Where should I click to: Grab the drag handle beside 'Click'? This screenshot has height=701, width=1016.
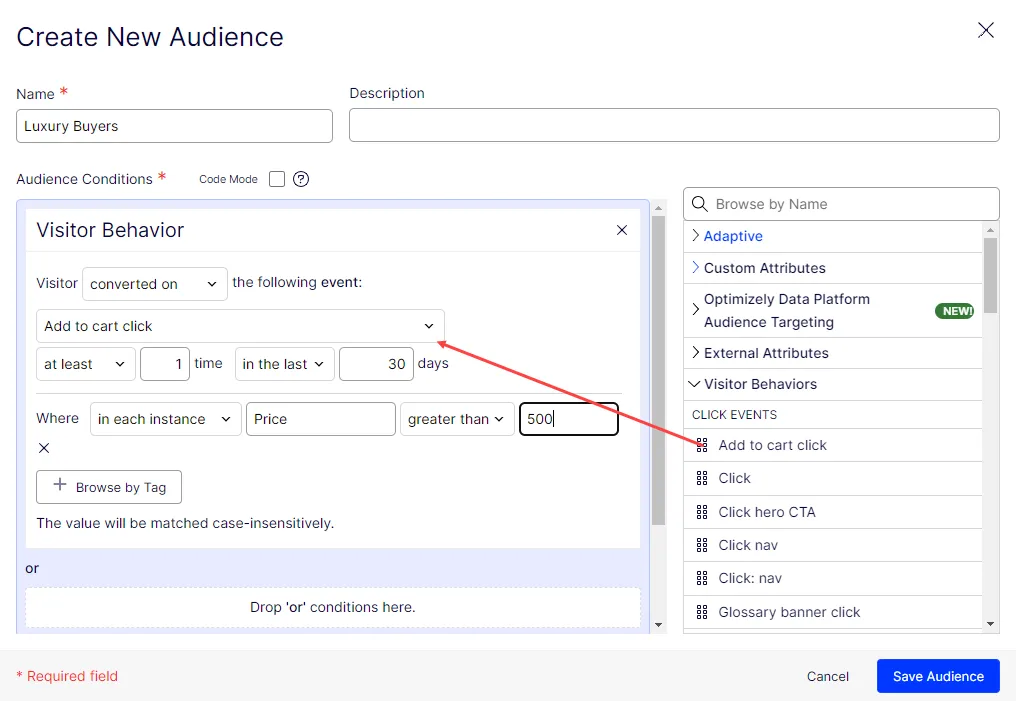coord(702,478)
